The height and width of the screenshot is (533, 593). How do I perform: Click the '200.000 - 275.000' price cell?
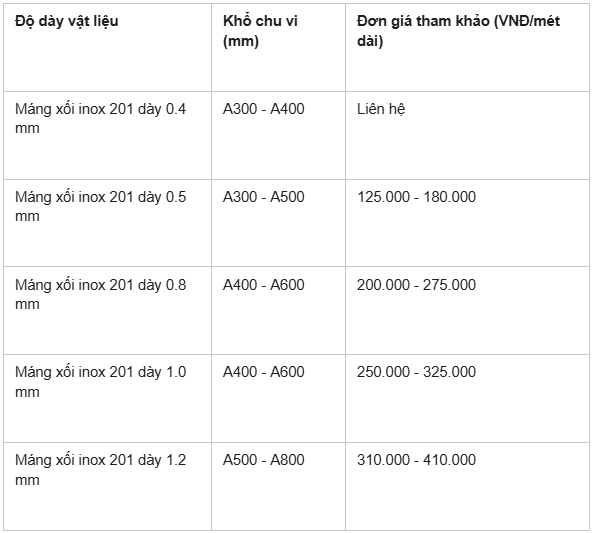pos(467,311)
